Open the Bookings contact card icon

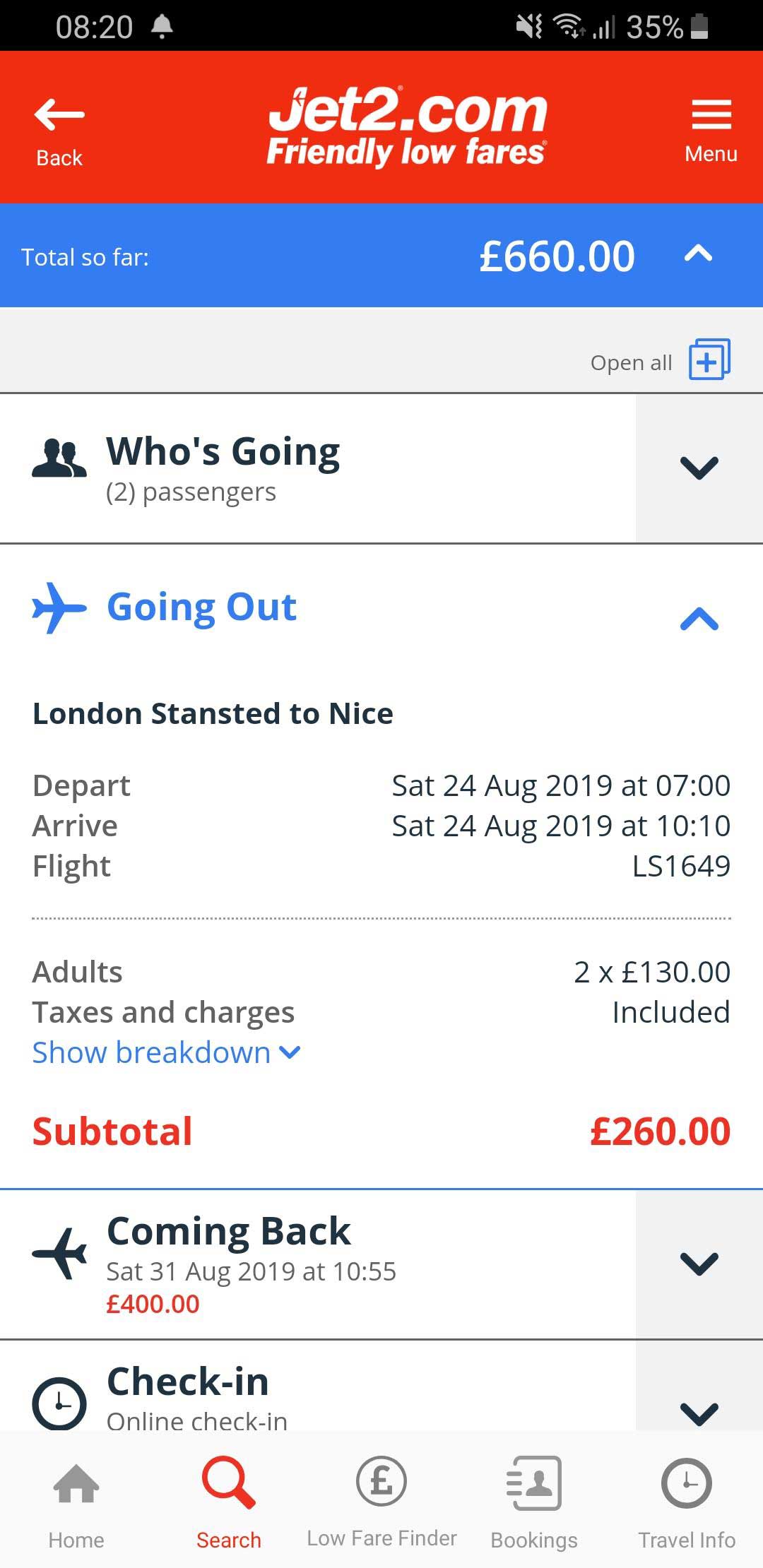534,1483
